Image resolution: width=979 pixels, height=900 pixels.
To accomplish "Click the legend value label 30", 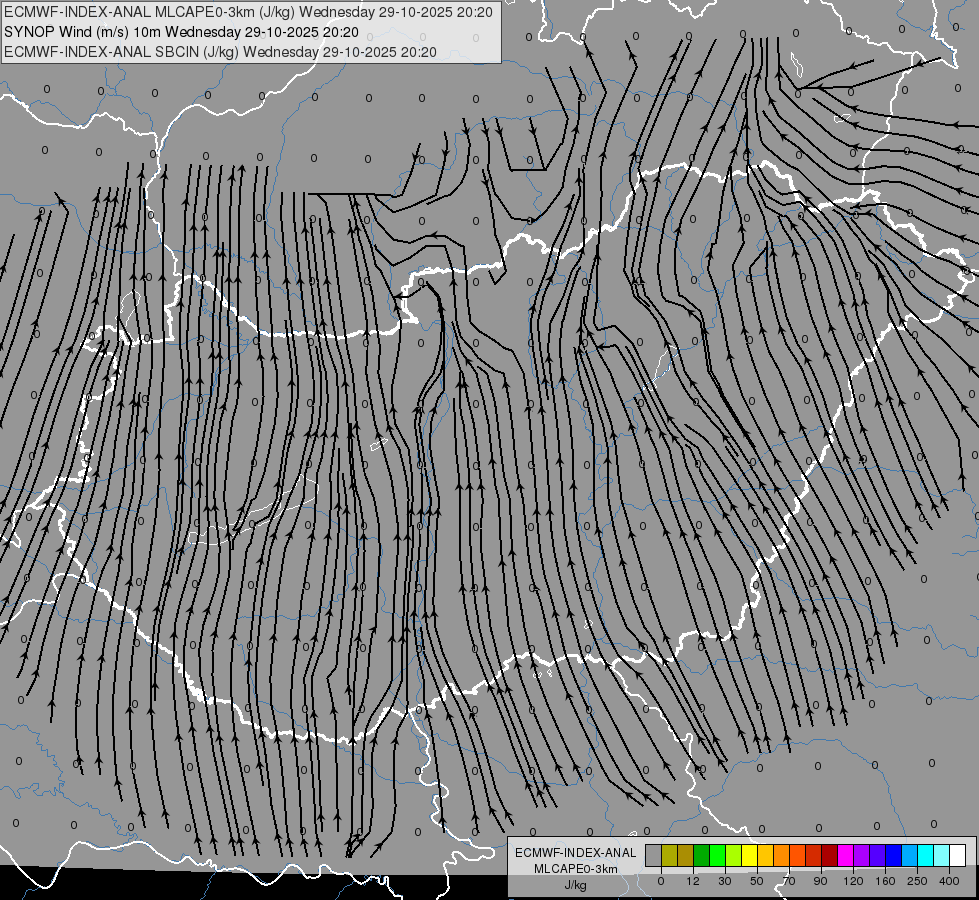I will click(x=725, y=881).
